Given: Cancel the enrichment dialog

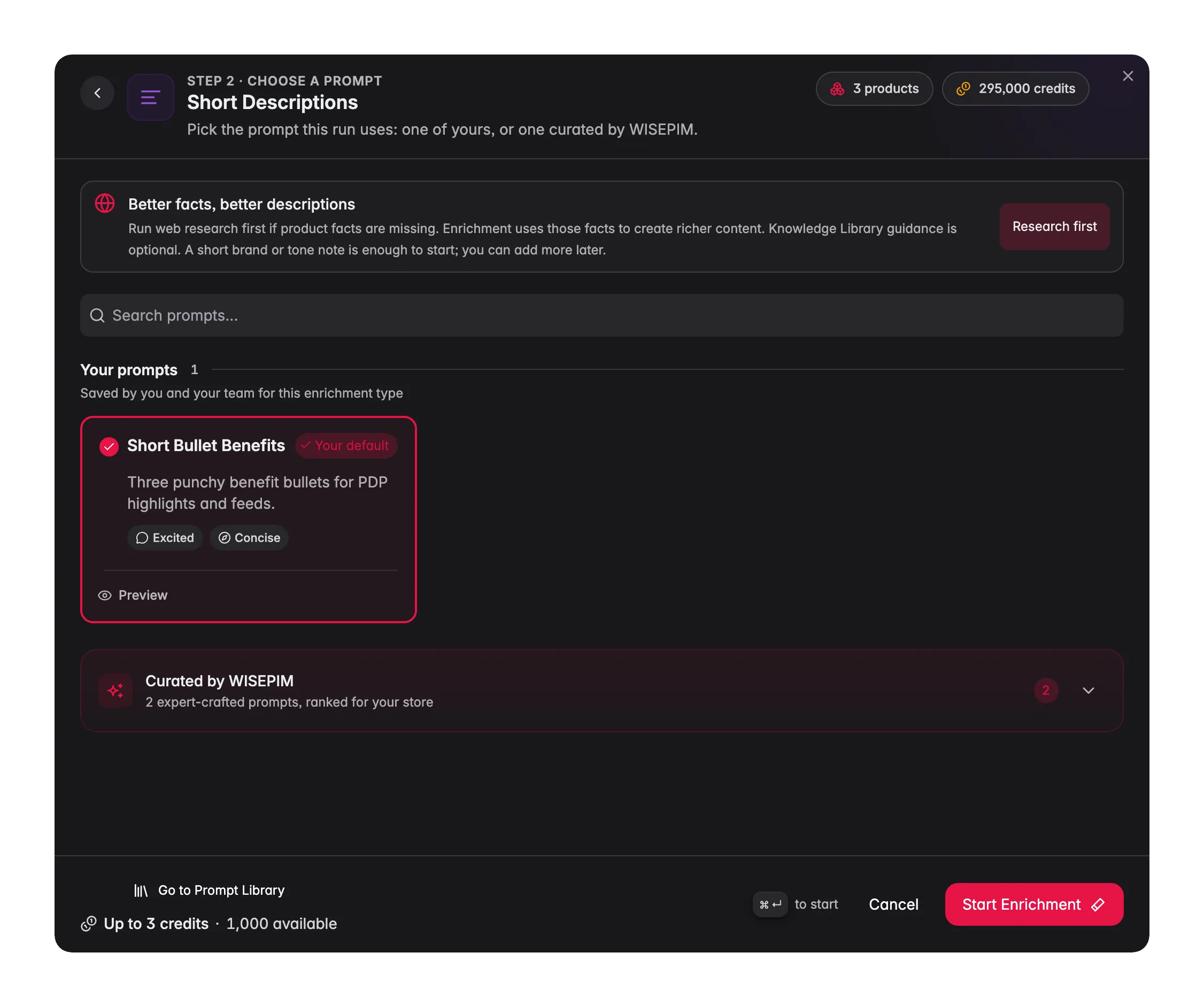Looking at the screenshot, I should click(893, 904).
